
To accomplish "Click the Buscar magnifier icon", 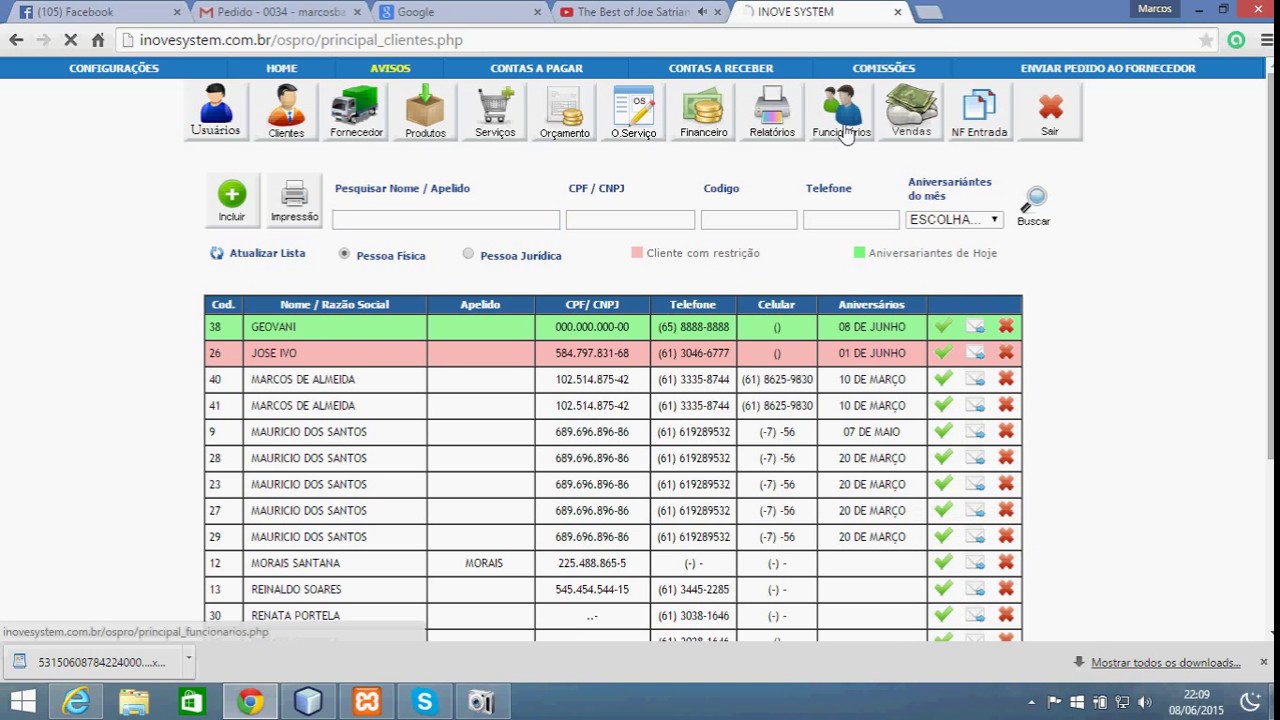I will pos(1034,206).
